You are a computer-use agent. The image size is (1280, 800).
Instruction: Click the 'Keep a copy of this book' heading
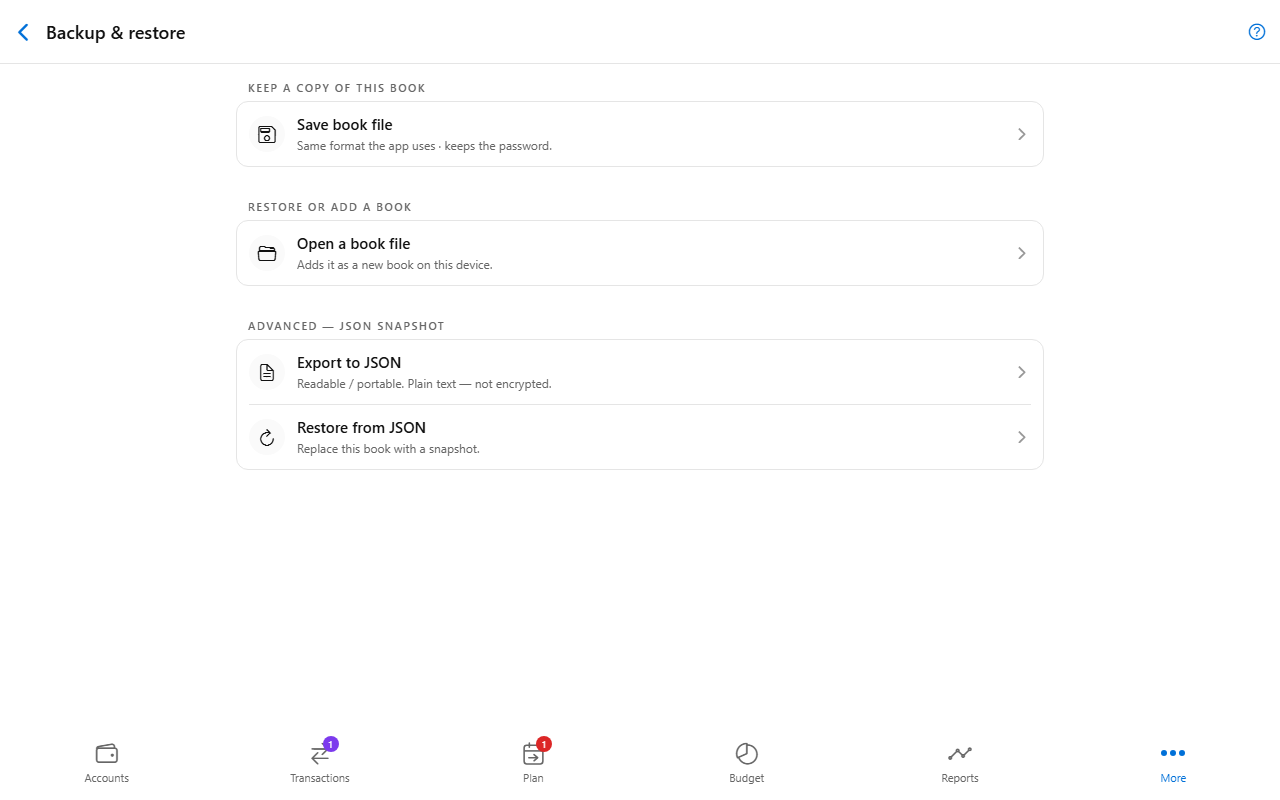pos(337,88)
